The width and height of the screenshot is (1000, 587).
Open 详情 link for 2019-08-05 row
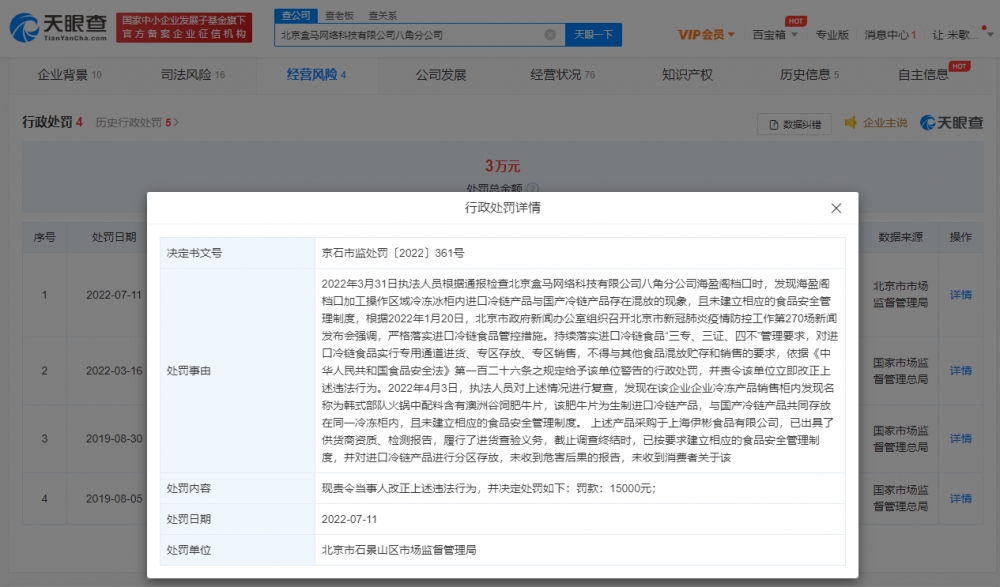point(960,498)
